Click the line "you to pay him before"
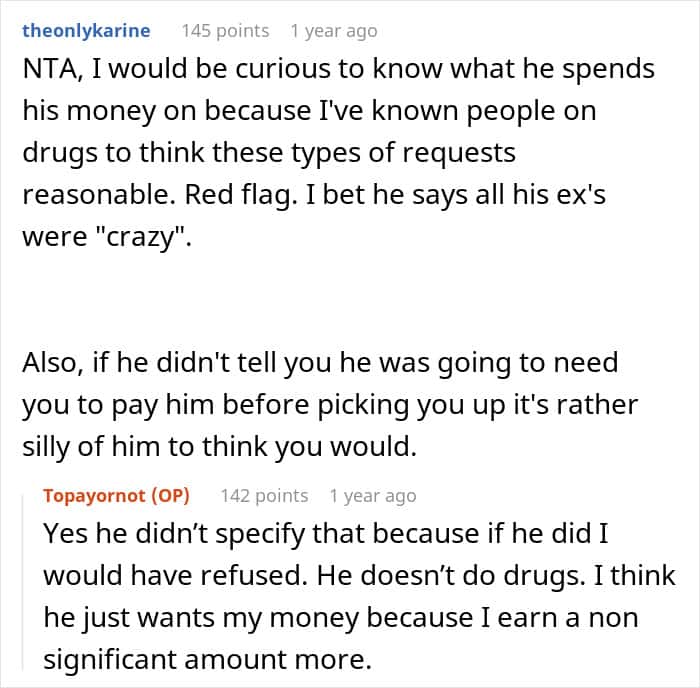700x688 pixels. pyautogui.click(x=330, y=405)
